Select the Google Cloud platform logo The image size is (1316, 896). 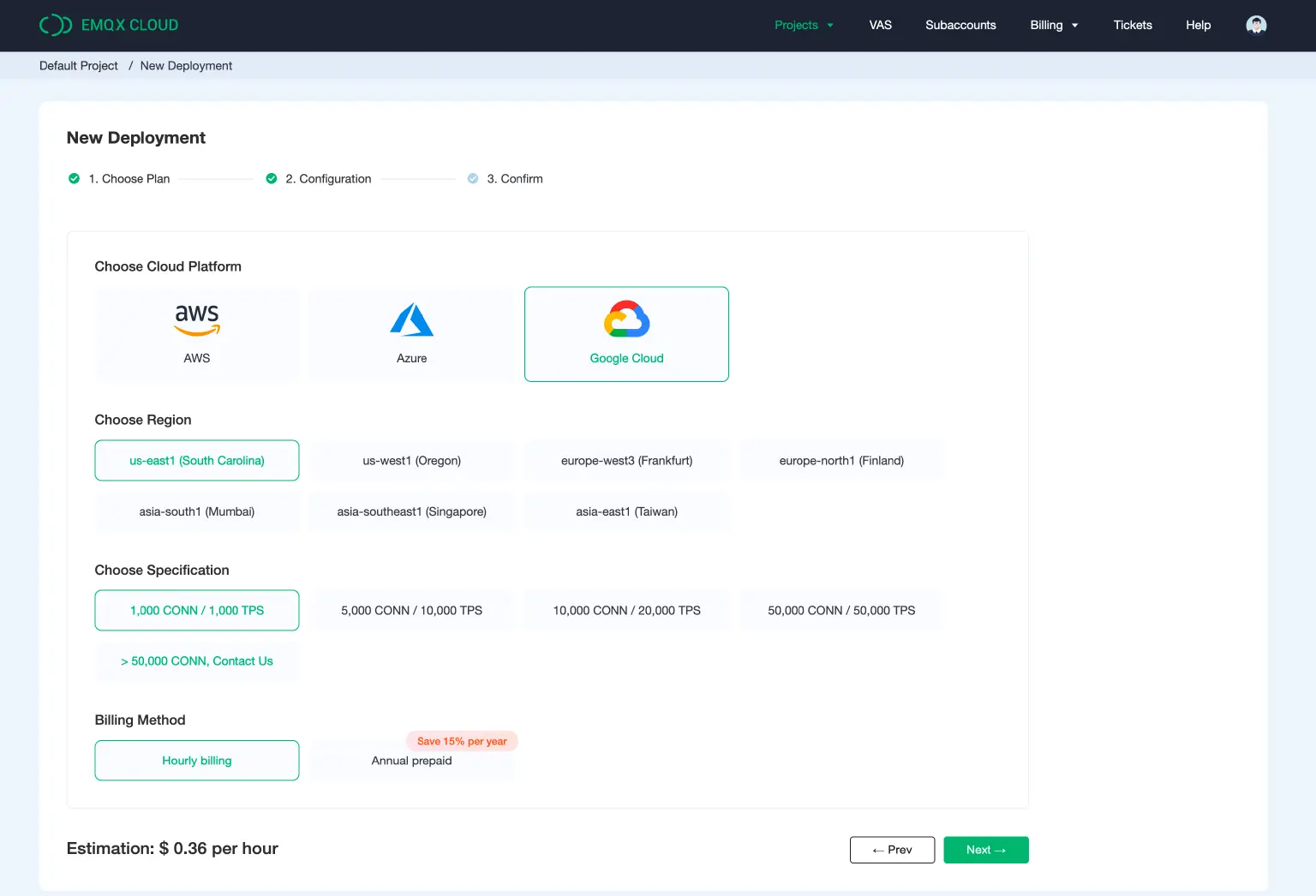point(626,320)
